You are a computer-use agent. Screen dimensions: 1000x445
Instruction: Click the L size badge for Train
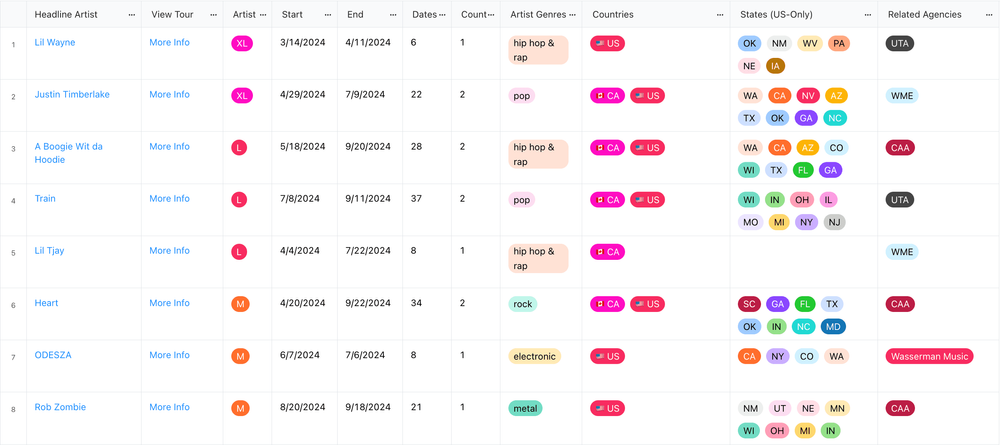click(239, 200)
